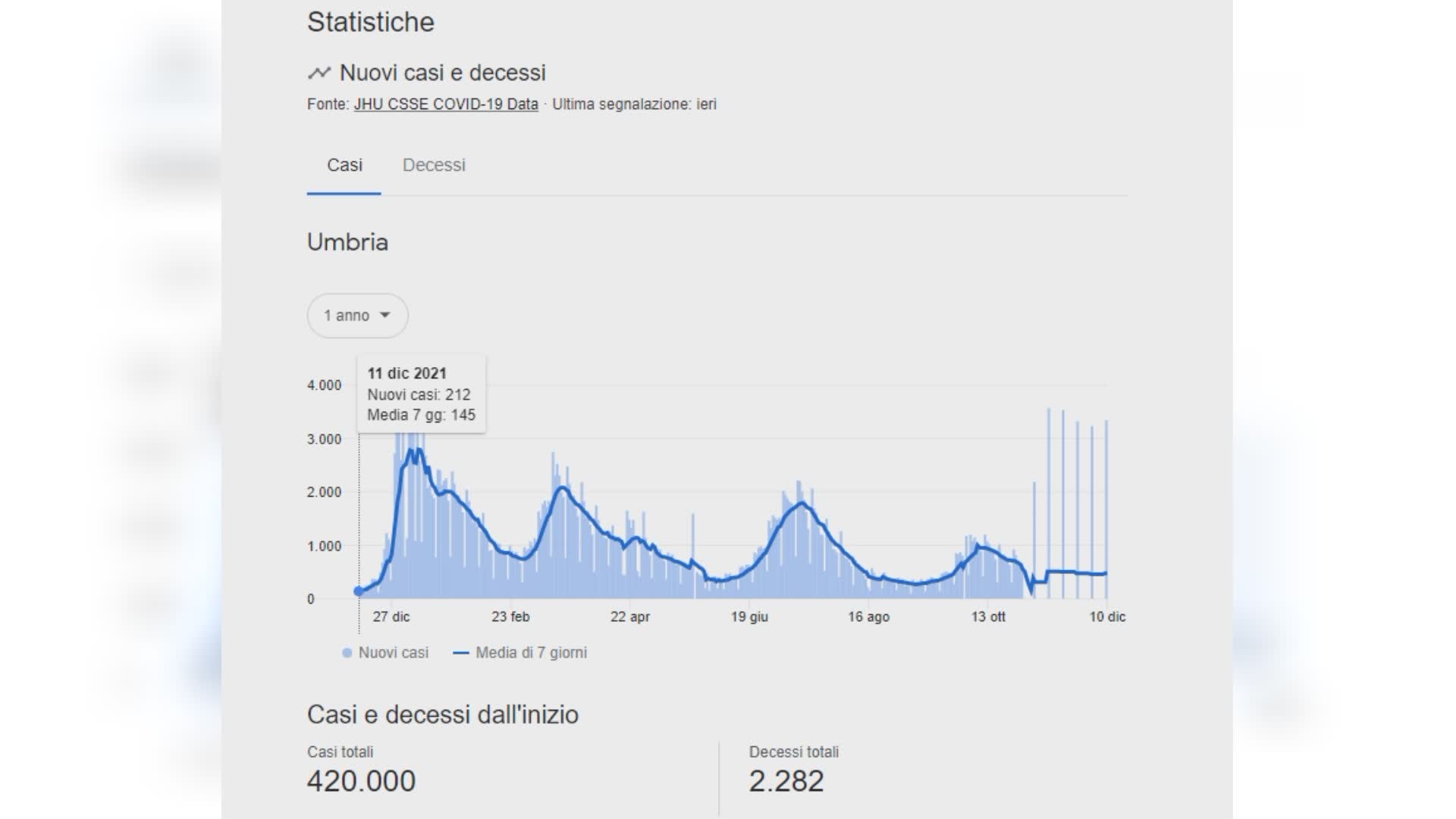
Task: Switch to the Decessi tab
Action: point(434,165)
